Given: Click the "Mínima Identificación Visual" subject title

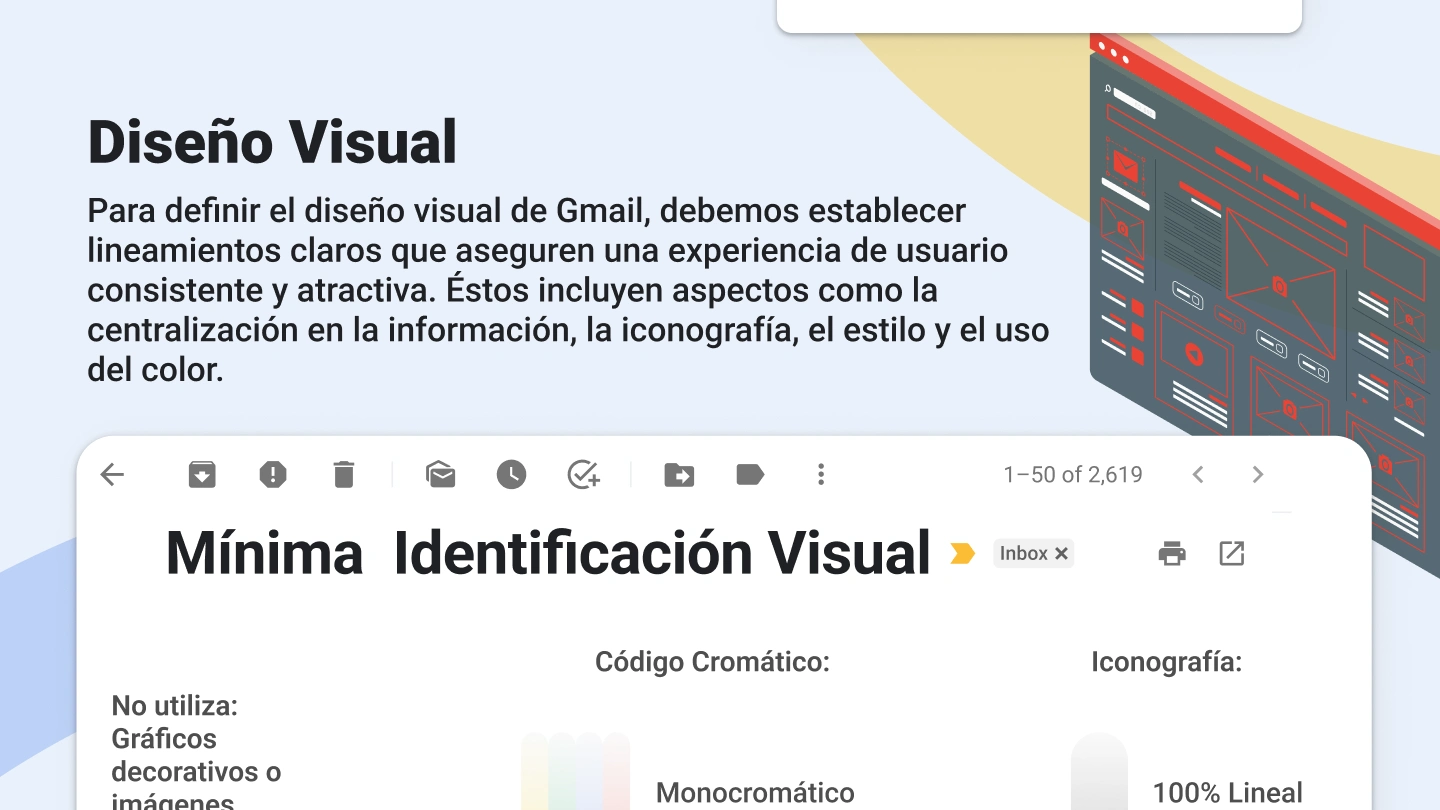Looking at the screenshot, I should [x=548, y=553].
